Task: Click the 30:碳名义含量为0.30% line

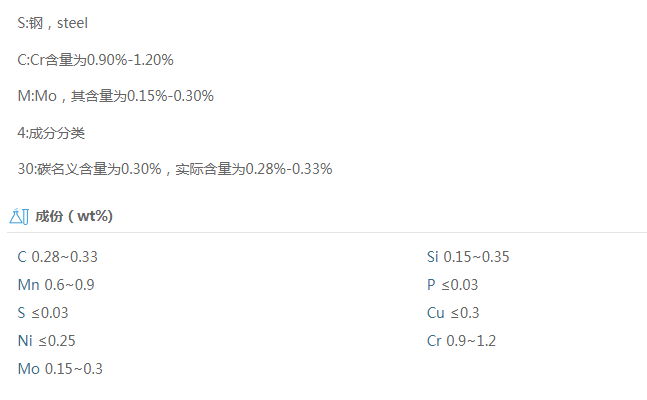Action: (x=90, y=169)
